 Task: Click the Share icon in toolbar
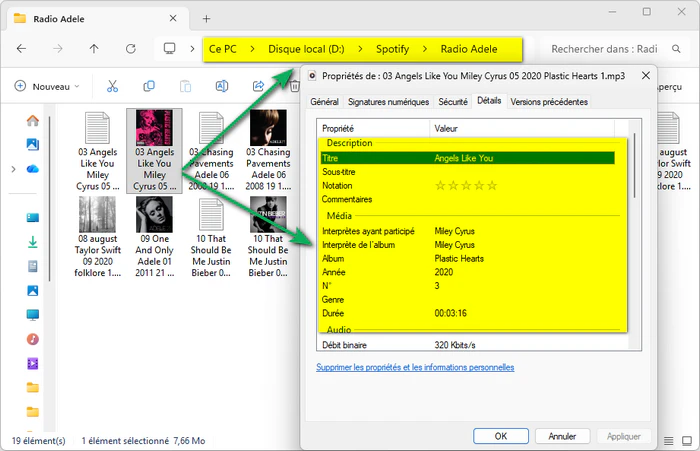pyautogui.click(x=258, y=86)
